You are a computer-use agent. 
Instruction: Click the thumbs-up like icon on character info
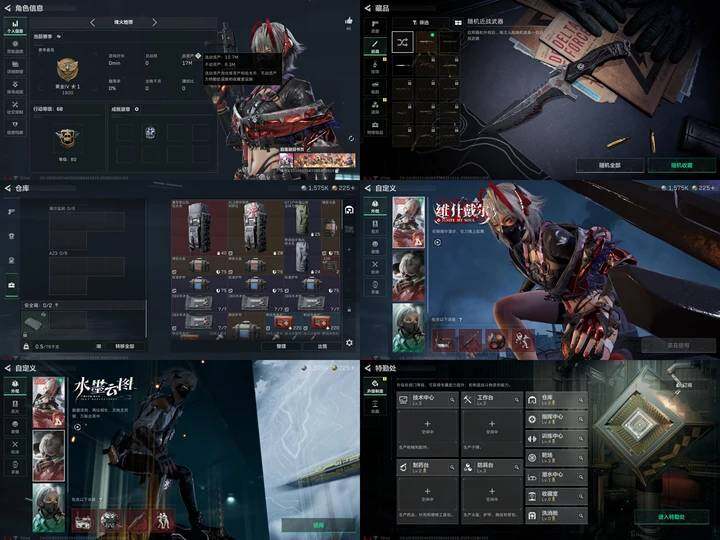point(349,21)
